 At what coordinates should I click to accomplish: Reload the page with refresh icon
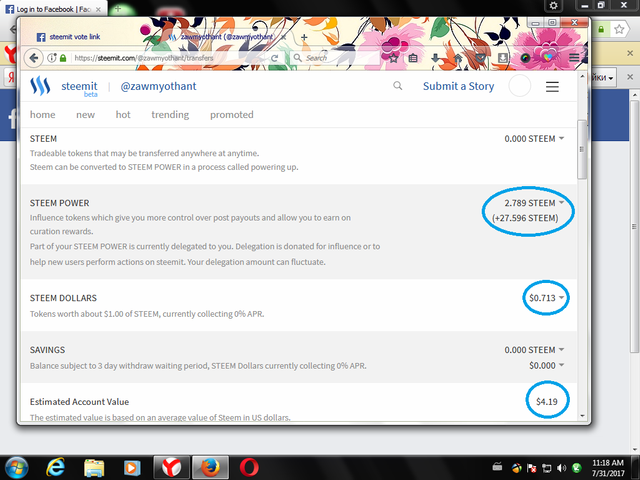(x=275, y=58)
